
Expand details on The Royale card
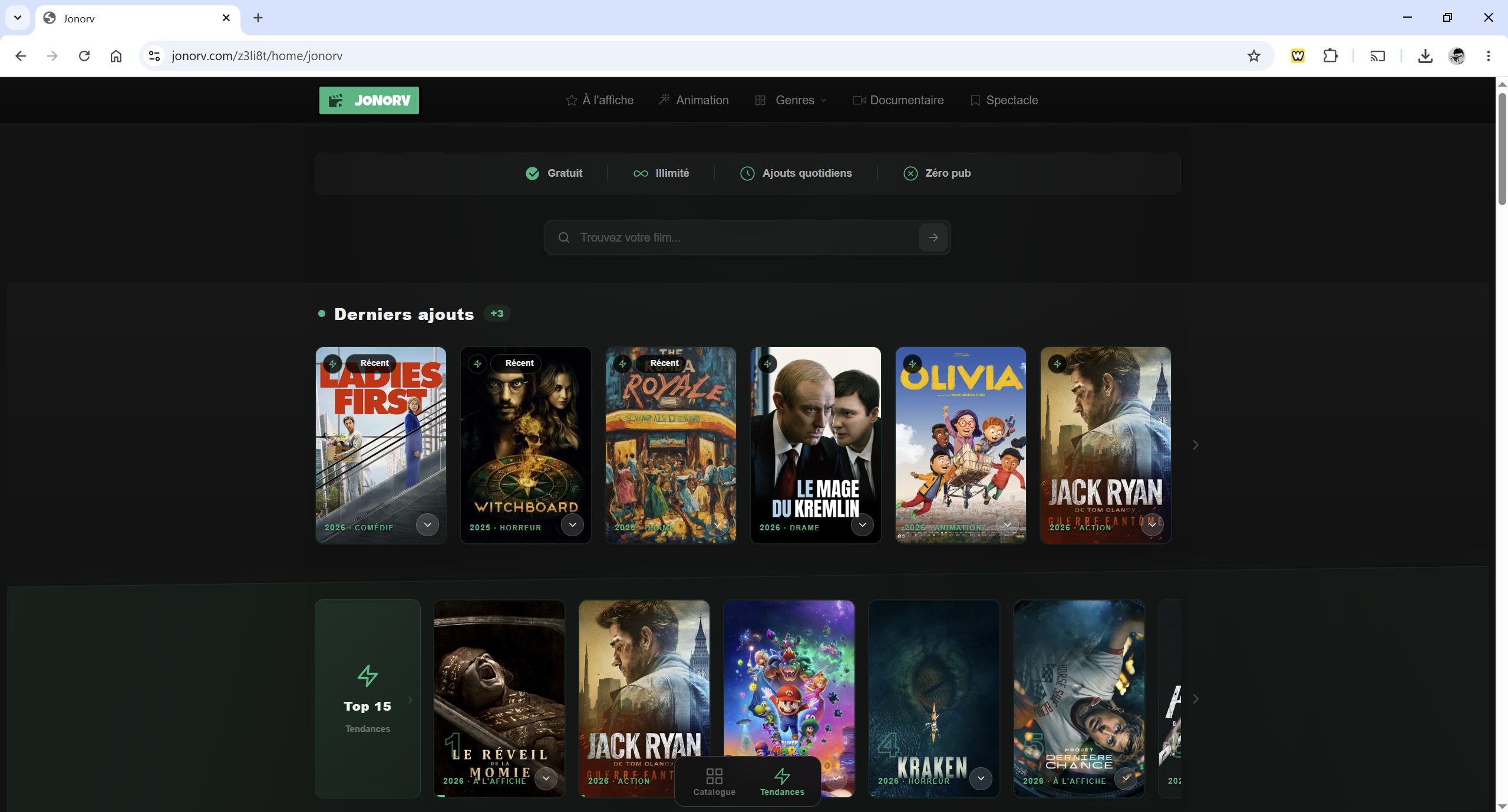coord(717,524)
